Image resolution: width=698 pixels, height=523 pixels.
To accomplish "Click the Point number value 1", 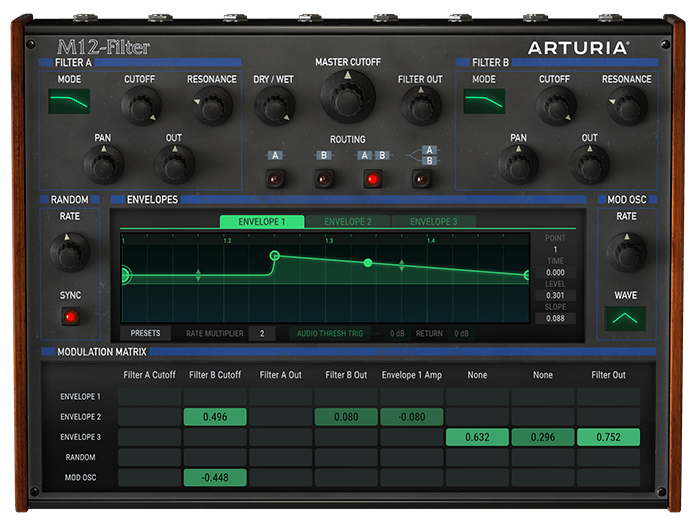I will tap(555, 249).
